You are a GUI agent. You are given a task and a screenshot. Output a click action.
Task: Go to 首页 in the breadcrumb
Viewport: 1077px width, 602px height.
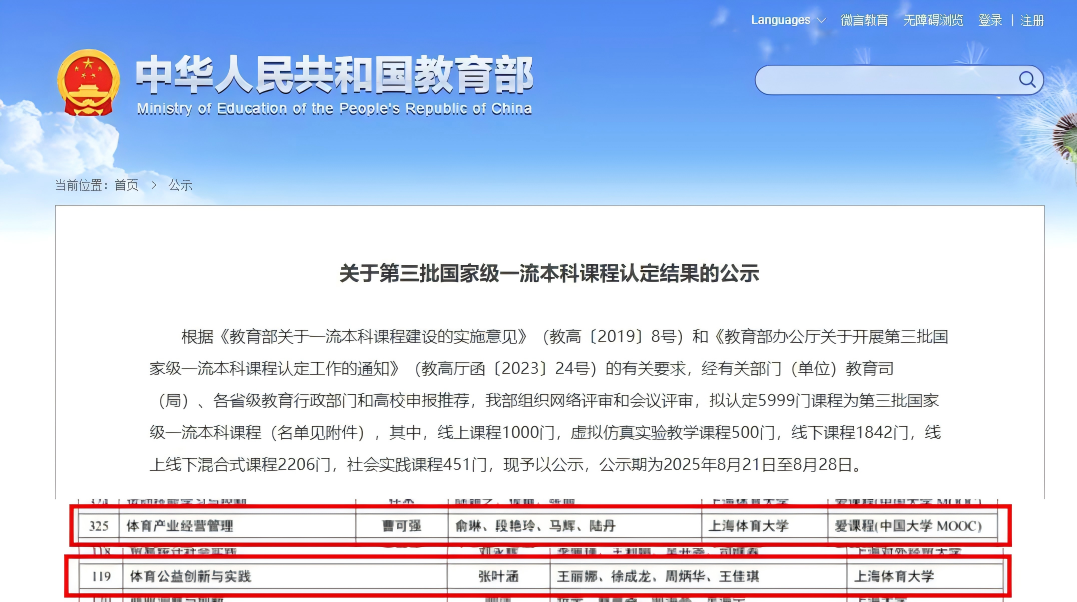coord(126,185)
